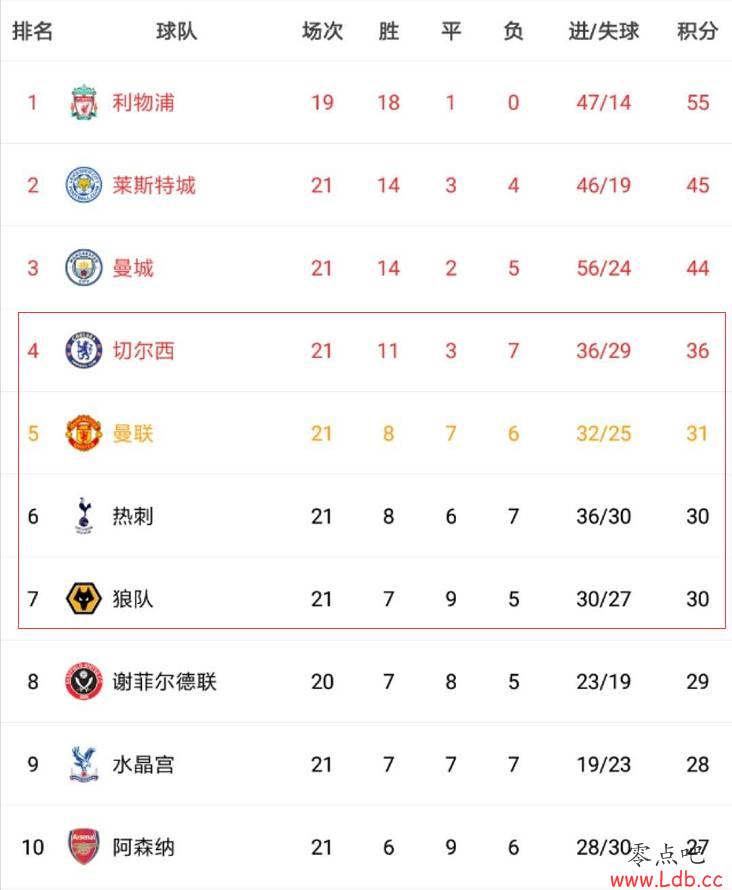Select the Tottenham cockerel logo

(83, 515)
